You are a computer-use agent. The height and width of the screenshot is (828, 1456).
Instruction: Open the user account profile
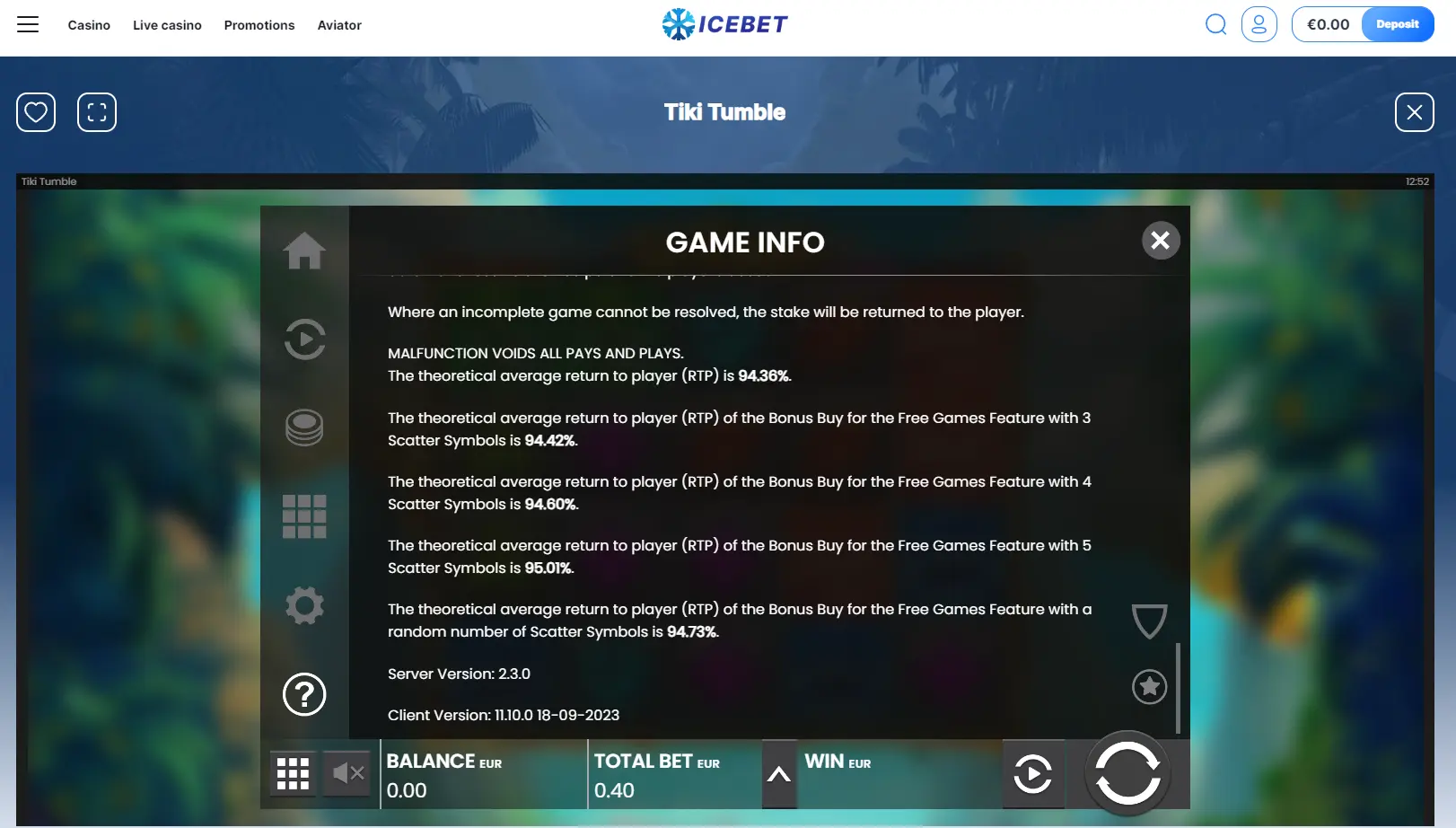point(1259,24)
